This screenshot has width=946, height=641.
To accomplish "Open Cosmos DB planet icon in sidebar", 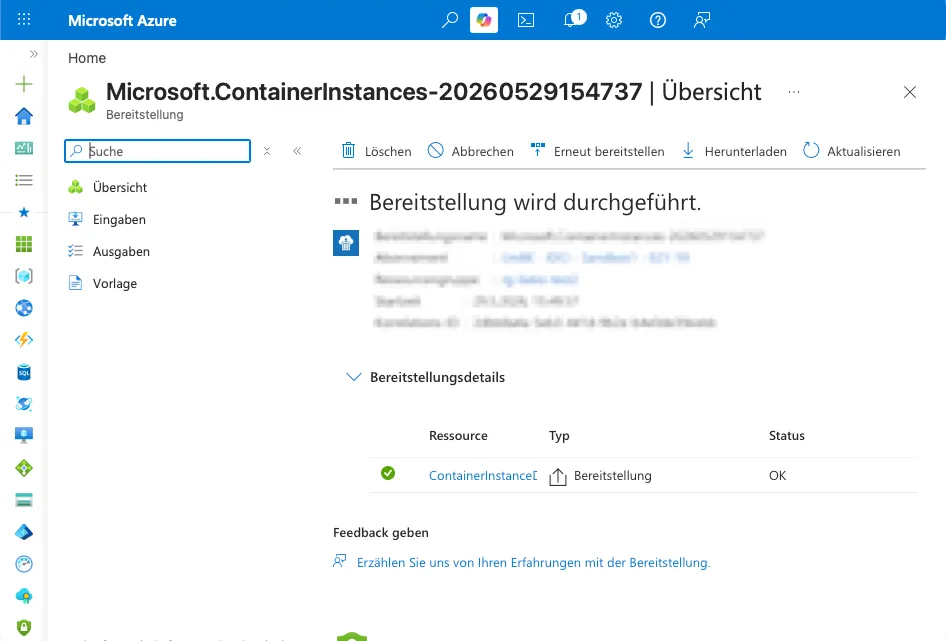I will [24, 404].
